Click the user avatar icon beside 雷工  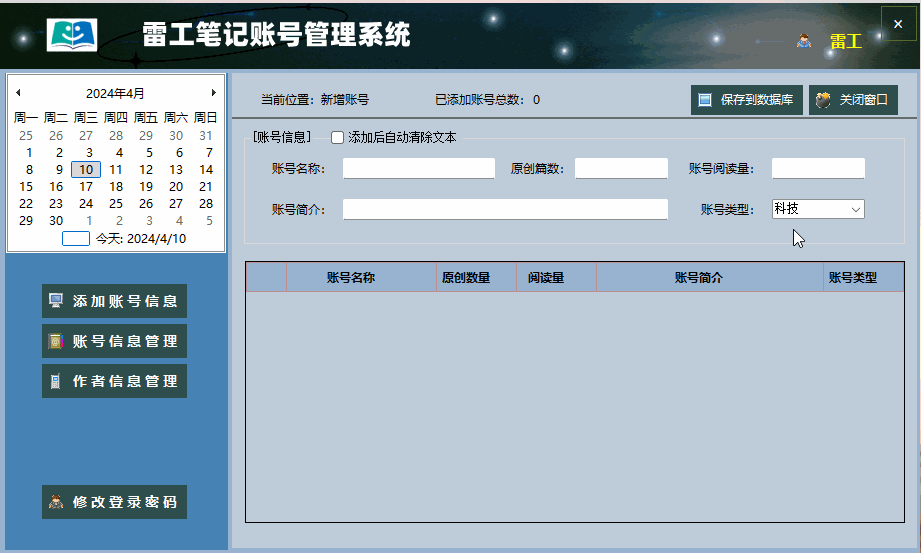pos(804,41)
